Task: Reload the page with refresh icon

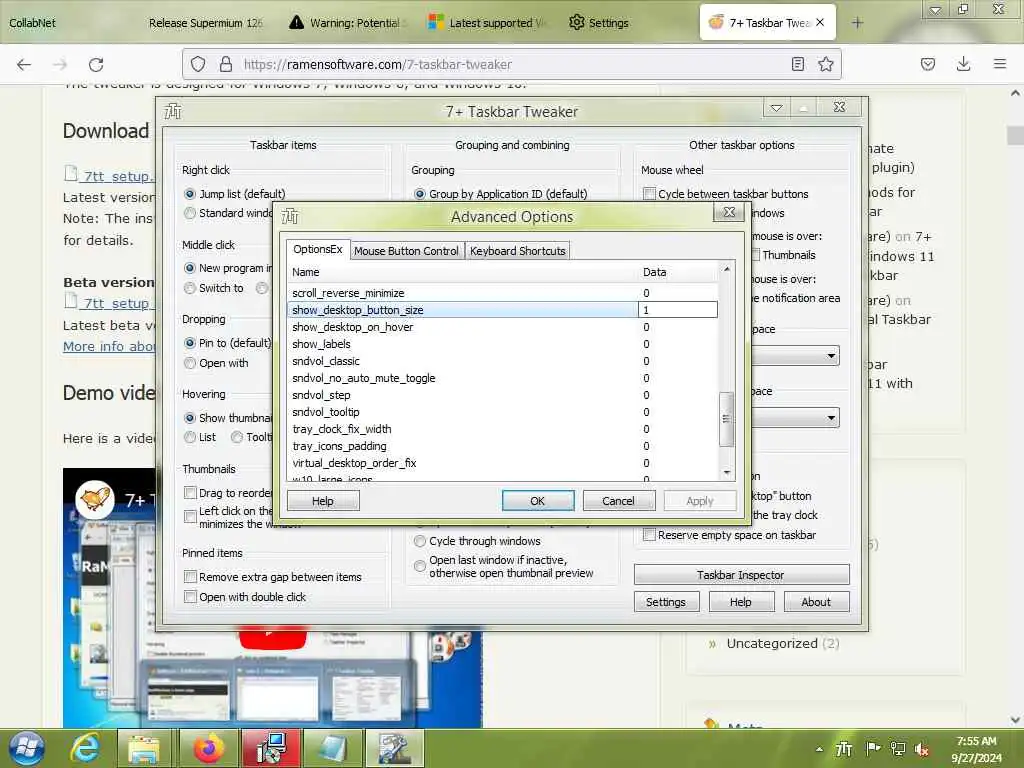Action: 96,64
